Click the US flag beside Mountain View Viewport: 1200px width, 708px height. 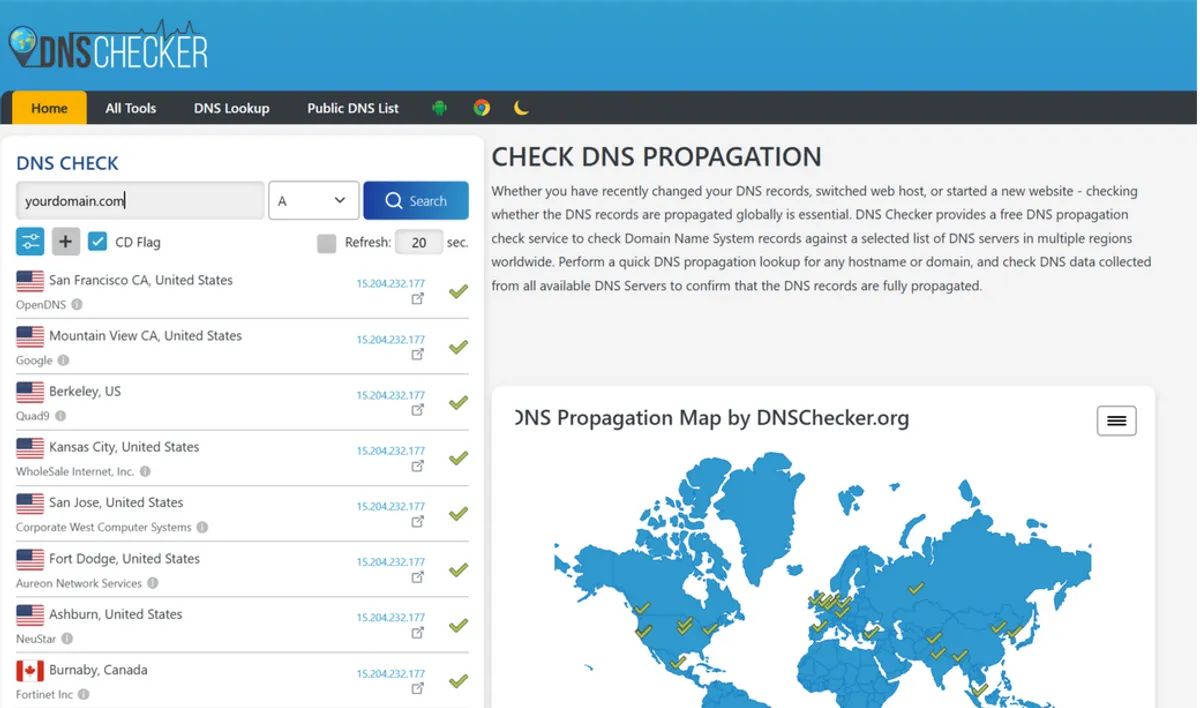(x=30, y=337)
